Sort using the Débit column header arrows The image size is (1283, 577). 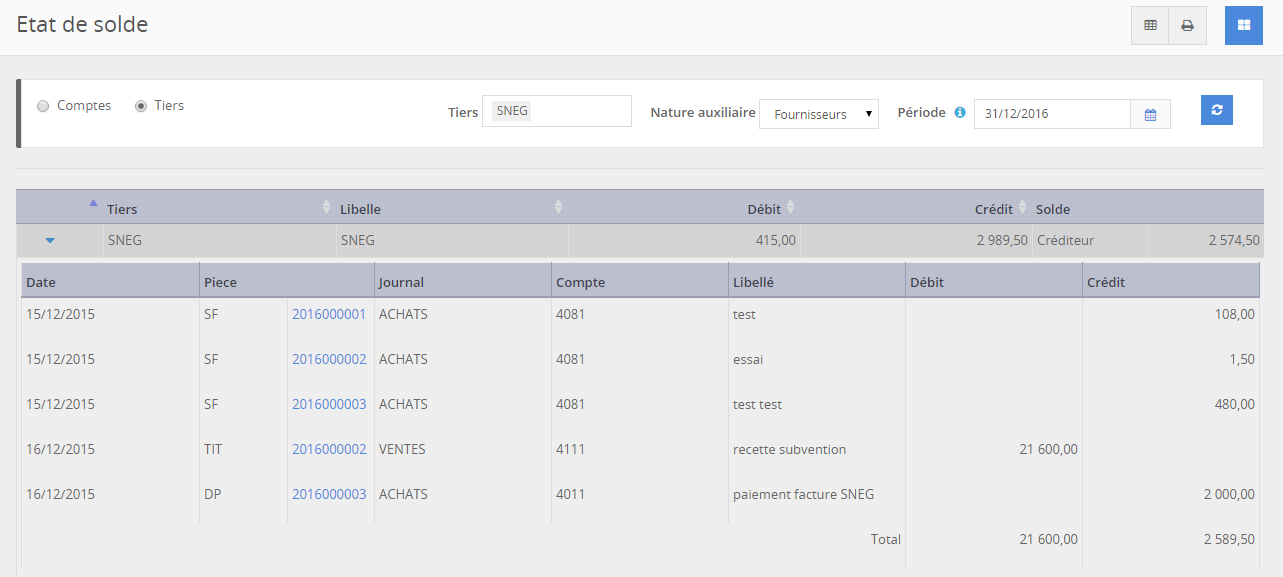790,208
